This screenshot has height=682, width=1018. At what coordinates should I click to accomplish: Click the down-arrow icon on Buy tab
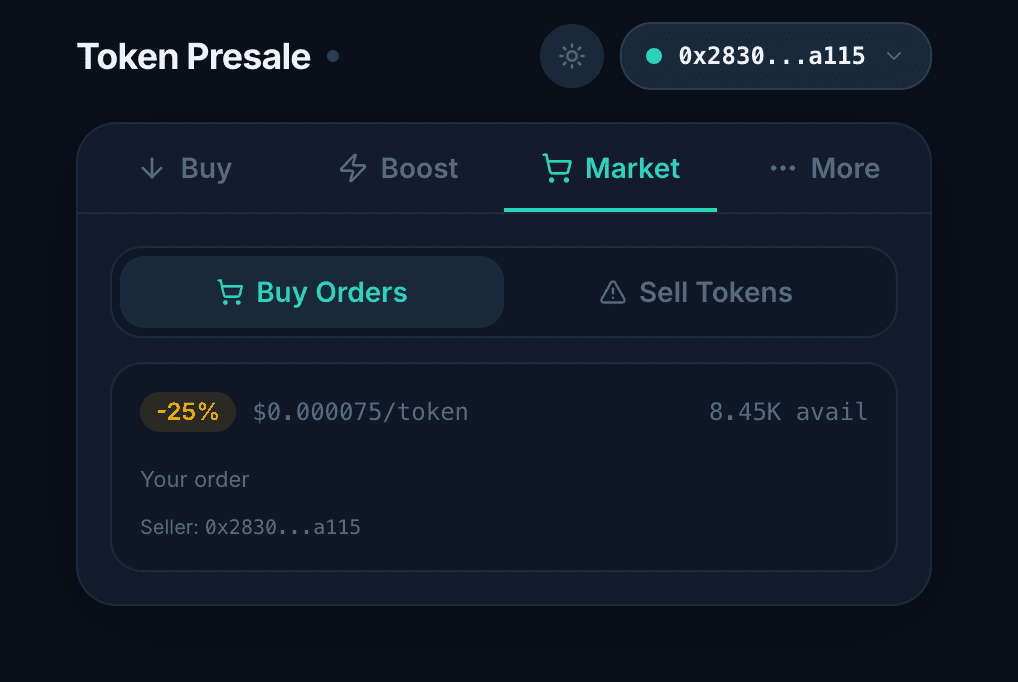[x=152, y=168]
